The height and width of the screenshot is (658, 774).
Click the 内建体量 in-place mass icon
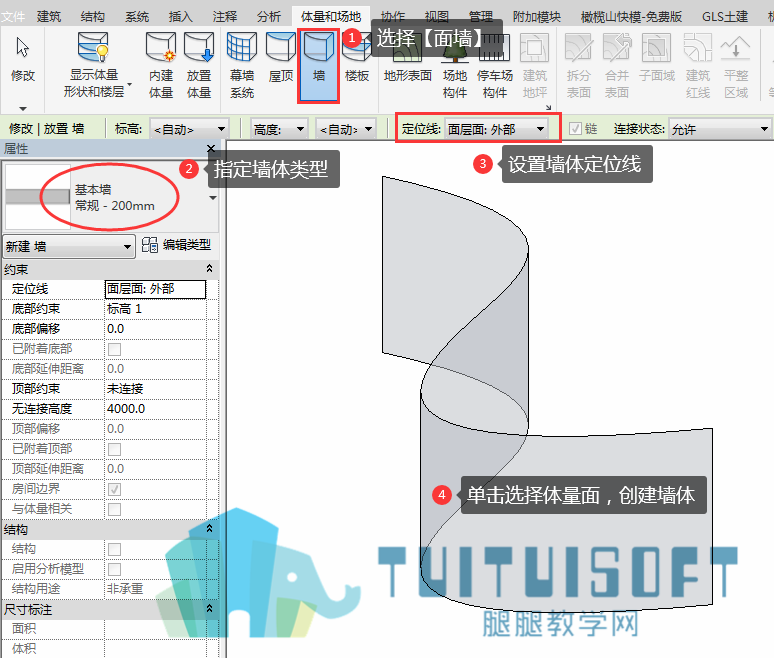[161, 47]
